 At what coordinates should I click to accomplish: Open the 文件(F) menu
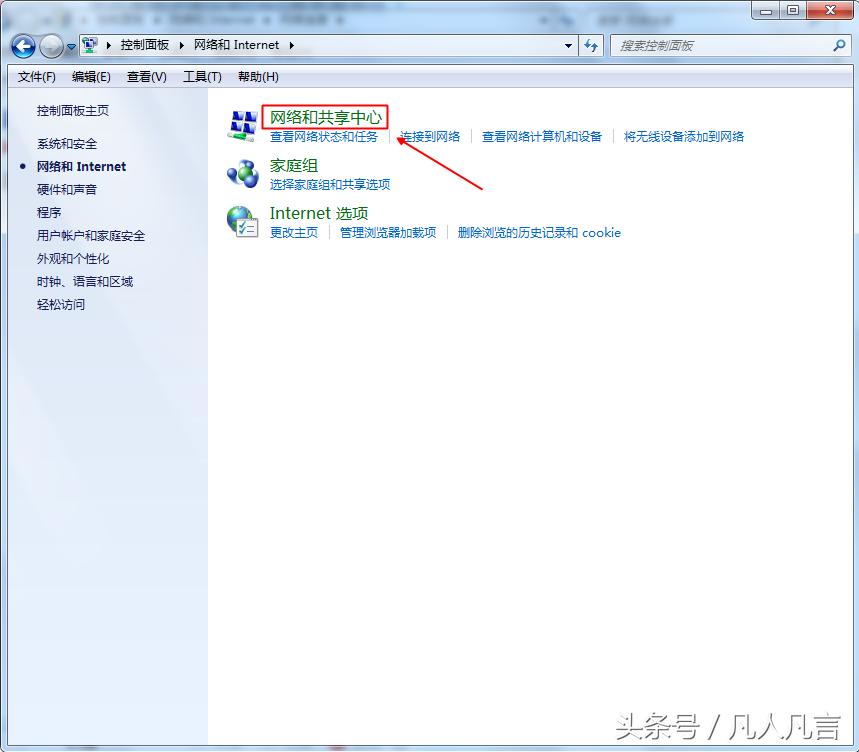point(36,76)
